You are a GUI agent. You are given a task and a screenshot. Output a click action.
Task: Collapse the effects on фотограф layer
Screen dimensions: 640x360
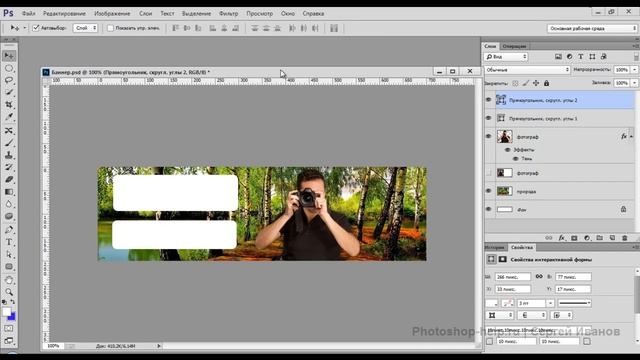point(631,136)
